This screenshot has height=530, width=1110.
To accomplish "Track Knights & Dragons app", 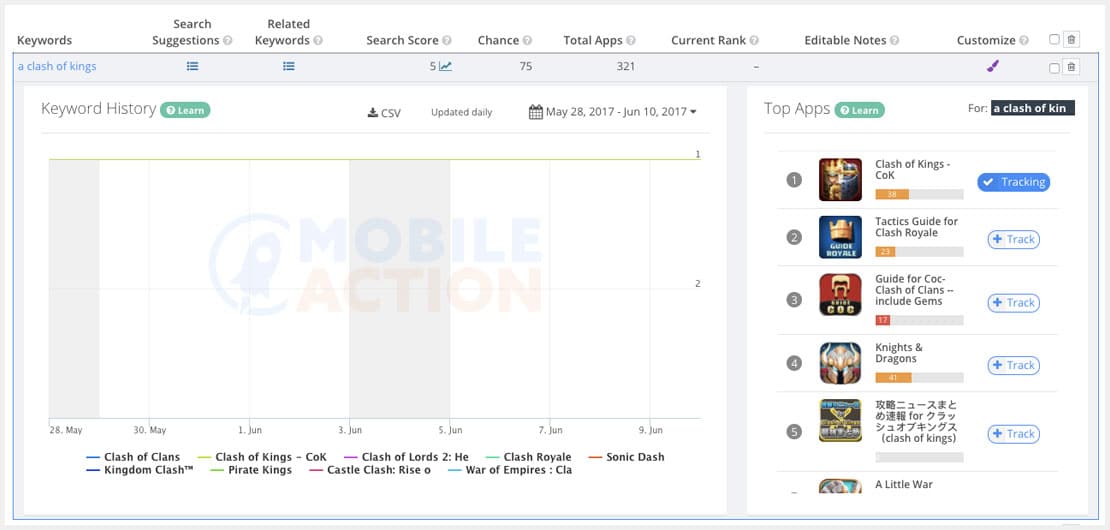I will 1014,365.
